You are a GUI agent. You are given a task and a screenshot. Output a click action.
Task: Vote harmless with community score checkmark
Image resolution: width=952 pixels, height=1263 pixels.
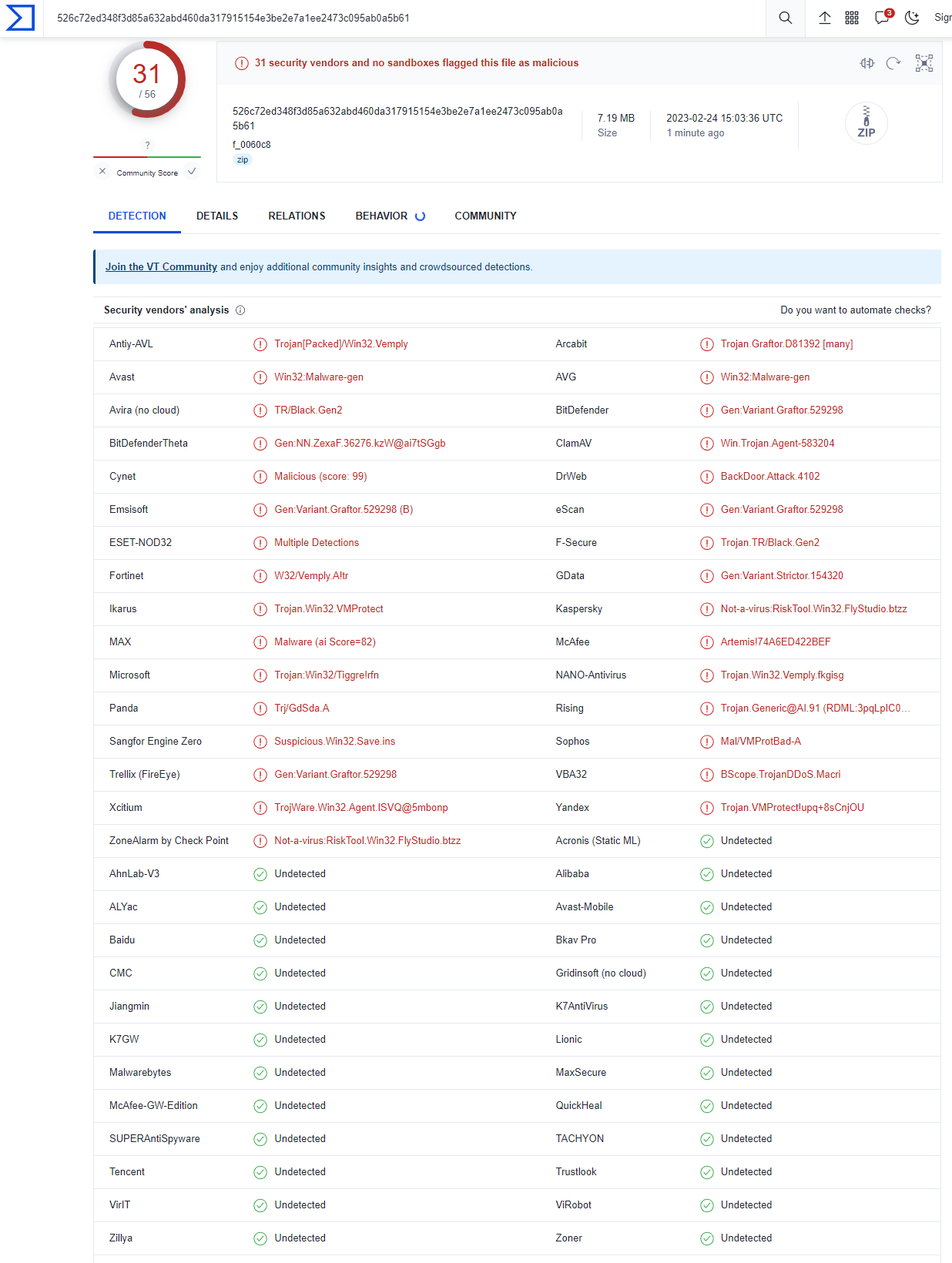tap(192, 172)
